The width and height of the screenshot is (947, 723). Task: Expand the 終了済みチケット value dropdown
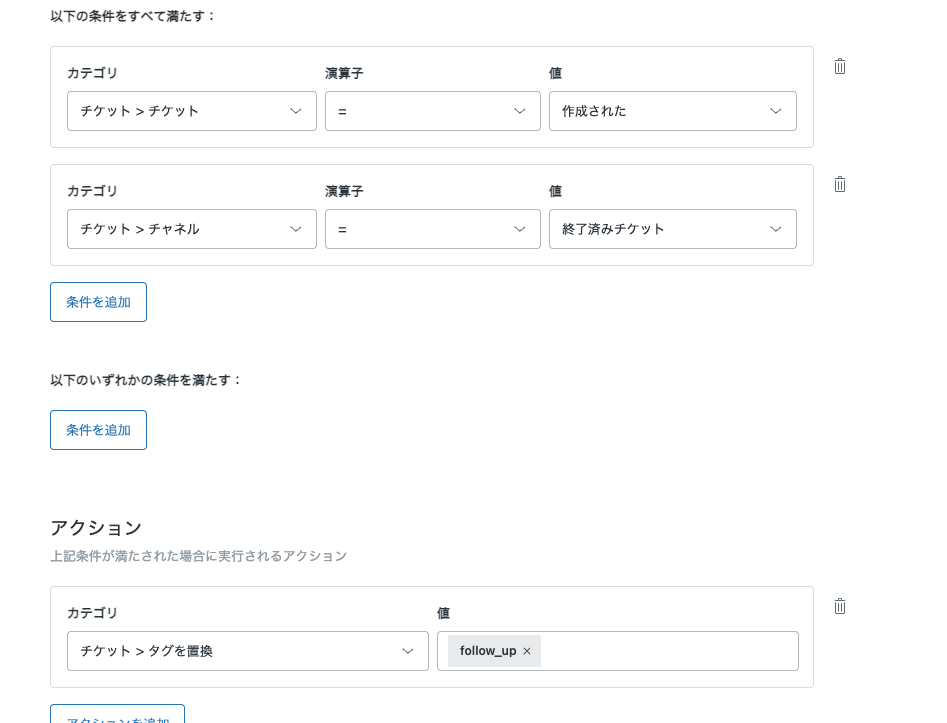(x=672, y=229)
